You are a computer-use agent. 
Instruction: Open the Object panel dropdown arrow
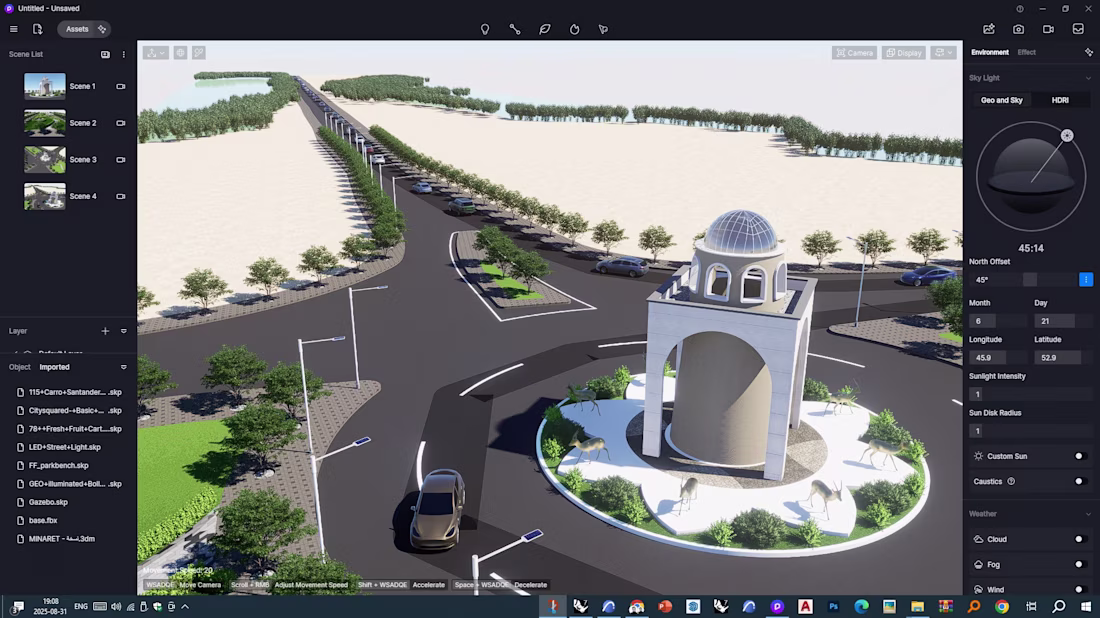point(123,368)
